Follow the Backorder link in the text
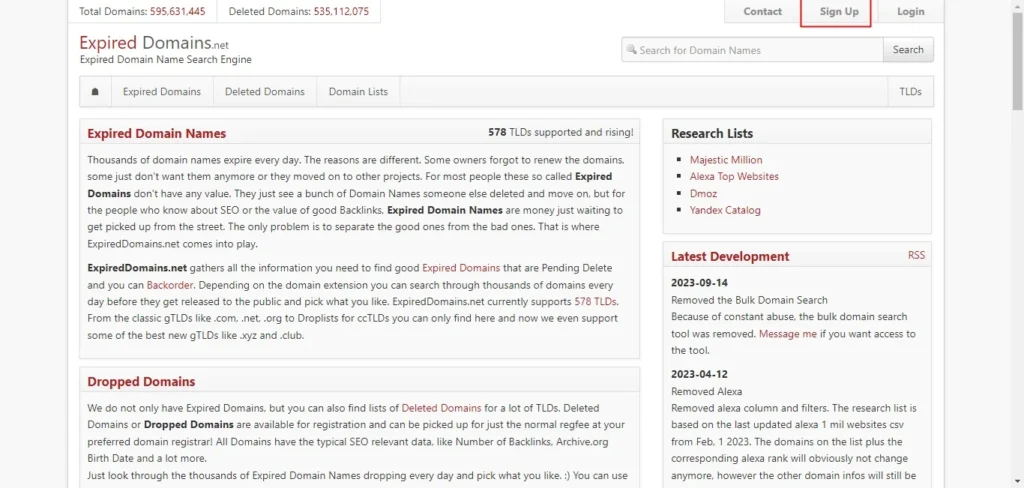1024x488 pixels. click(x=182, y=285)
